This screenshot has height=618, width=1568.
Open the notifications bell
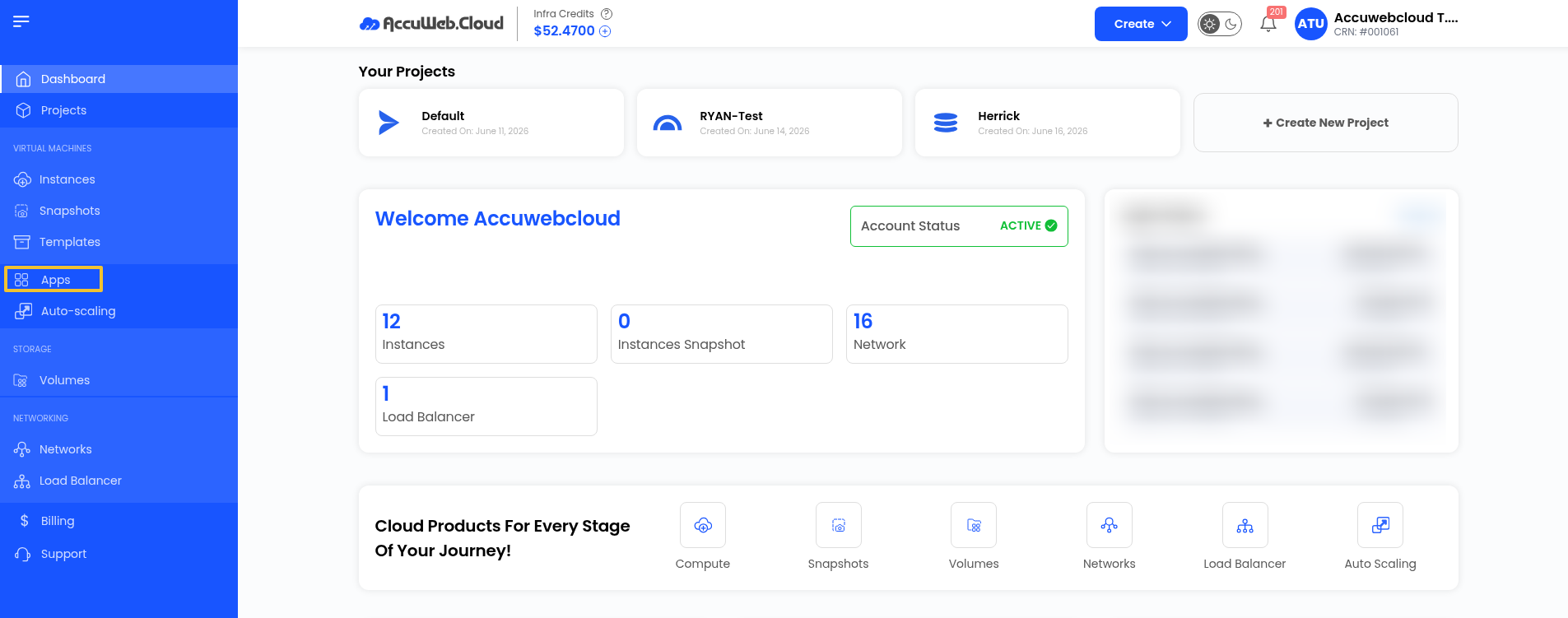1268,24
